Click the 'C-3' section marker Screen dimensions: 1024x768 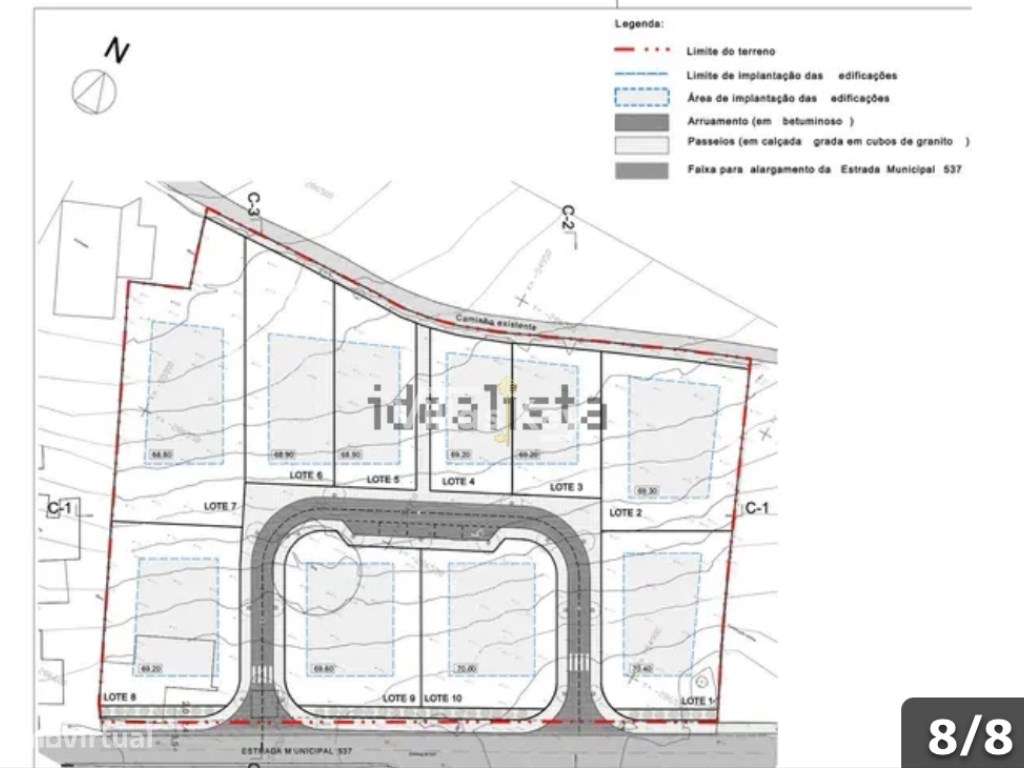[x=254, y=204]
